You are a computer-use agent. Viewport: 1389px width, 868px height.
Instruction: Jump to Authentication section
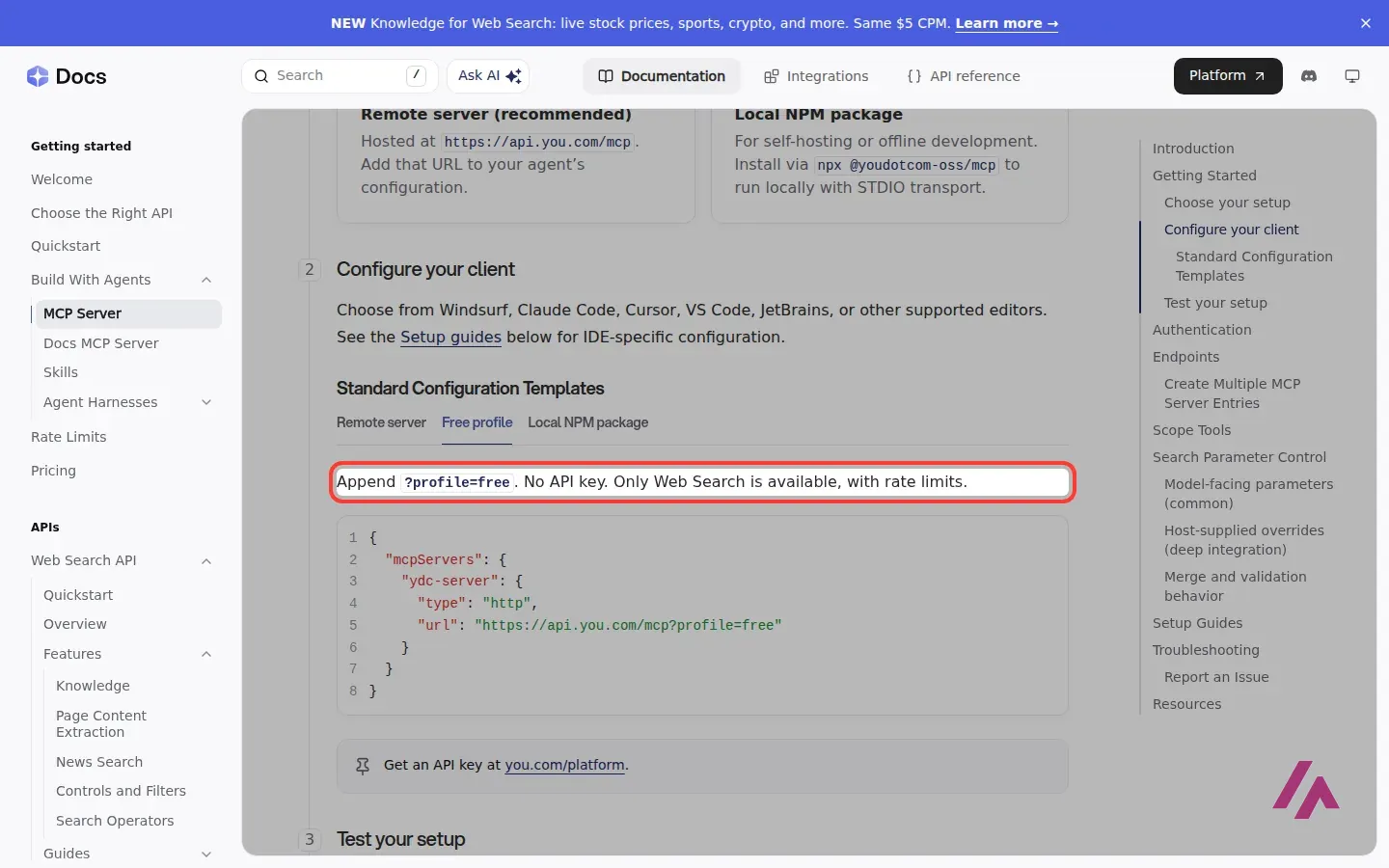point(1202,330)
